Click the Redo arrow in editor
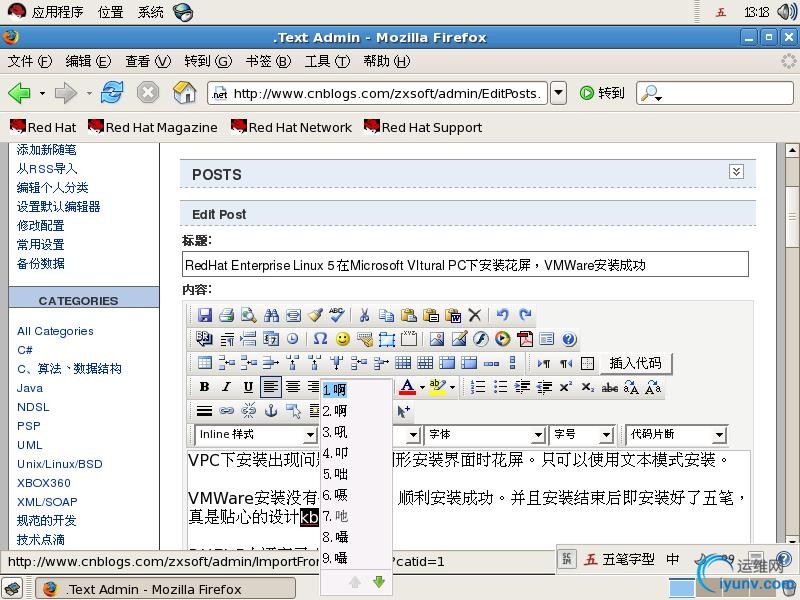Image resolution: width=800 pixels, height=600 pixels. click(x=525, y=315)
